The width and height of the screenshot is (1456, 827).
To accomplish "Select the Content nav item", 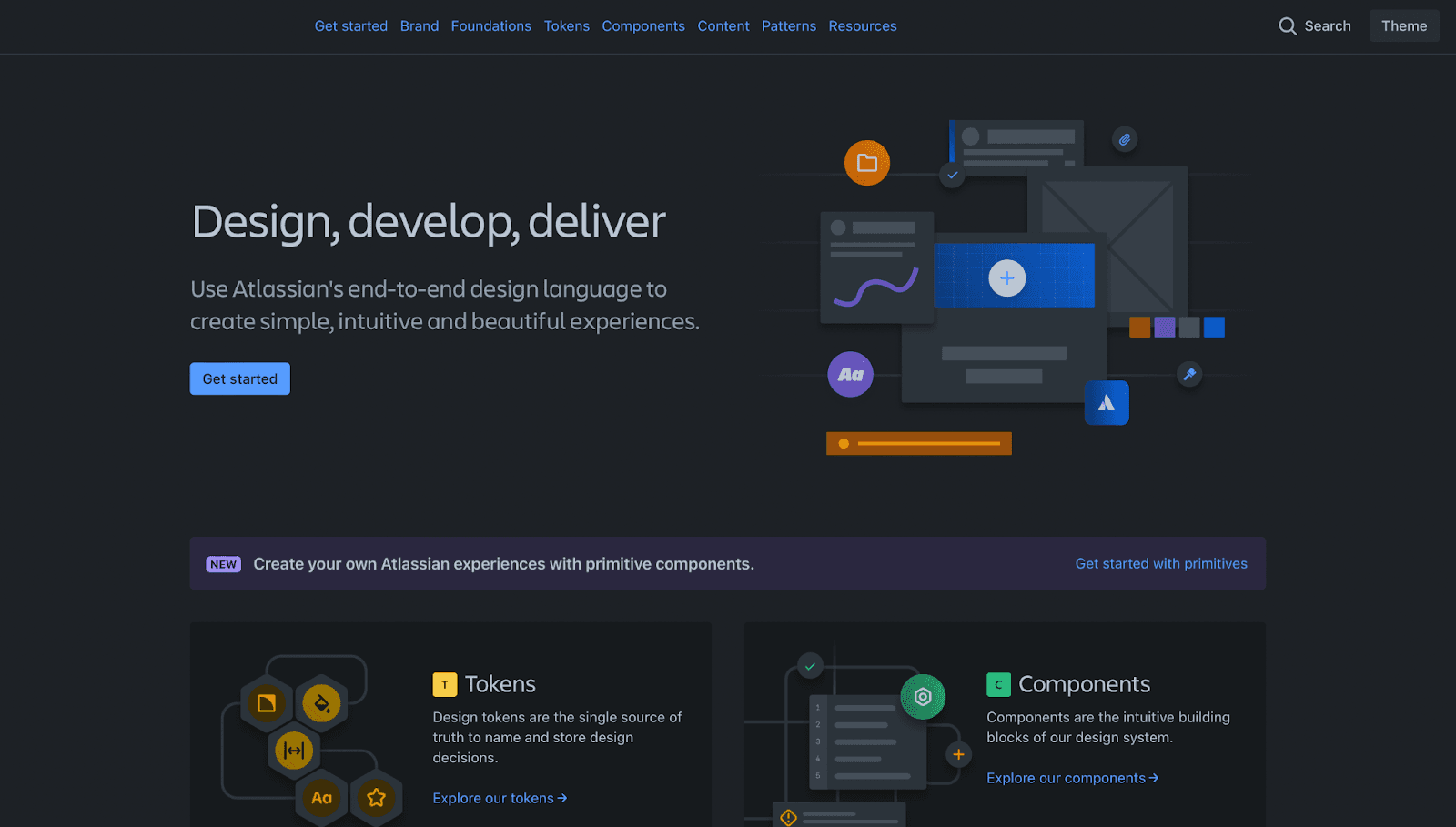I will tap(723, 26).
